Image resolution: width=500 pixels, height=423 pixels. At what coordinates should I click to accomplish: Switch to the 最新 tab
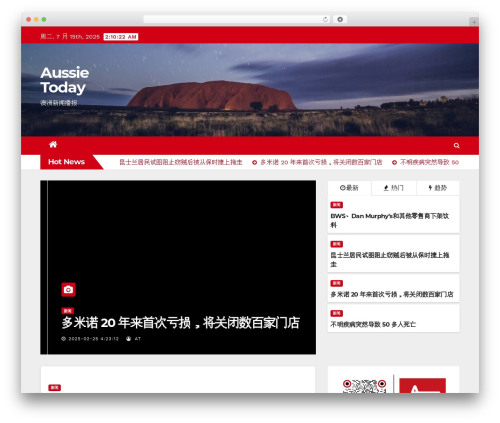(349, 188)
